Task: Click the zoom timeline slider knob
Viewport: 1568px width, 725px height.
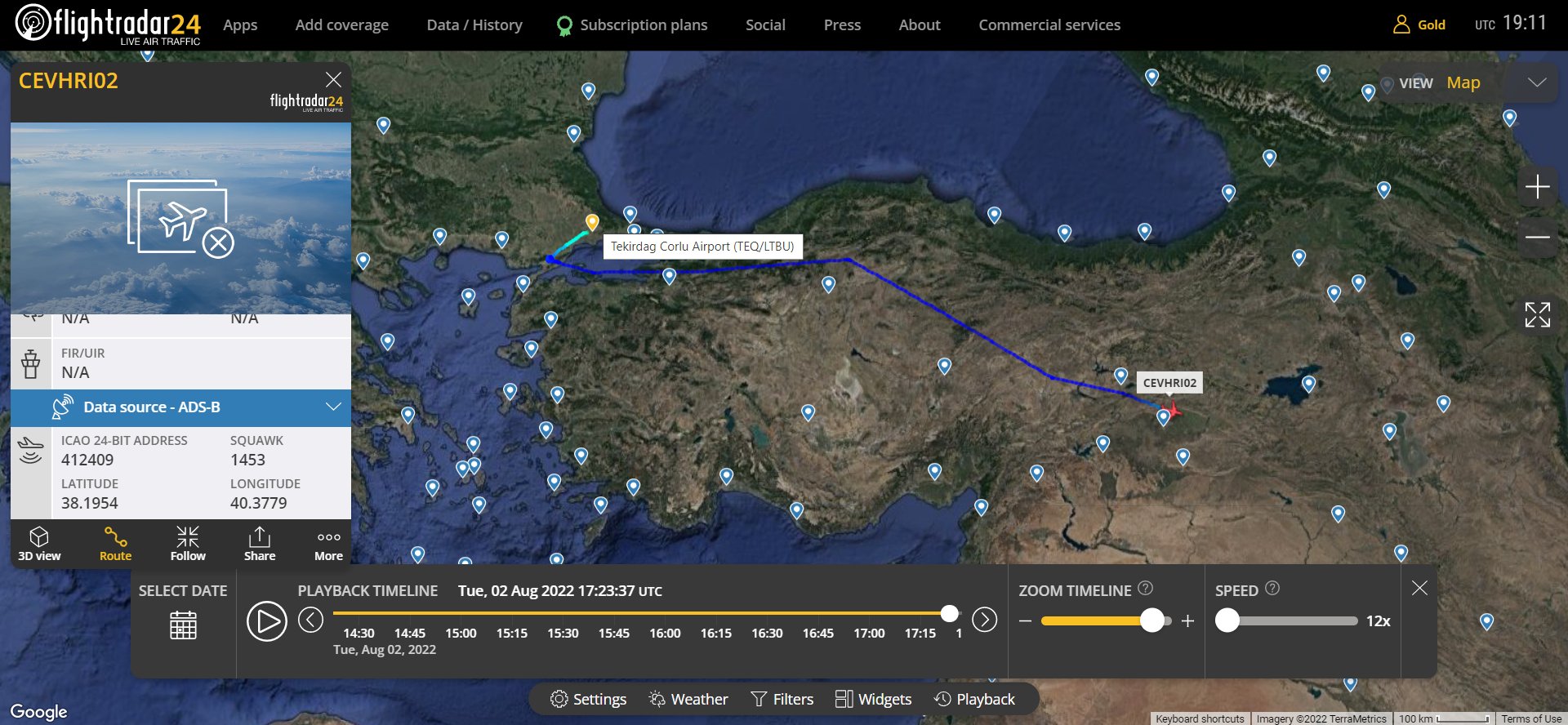Action: pos(1151,620)
